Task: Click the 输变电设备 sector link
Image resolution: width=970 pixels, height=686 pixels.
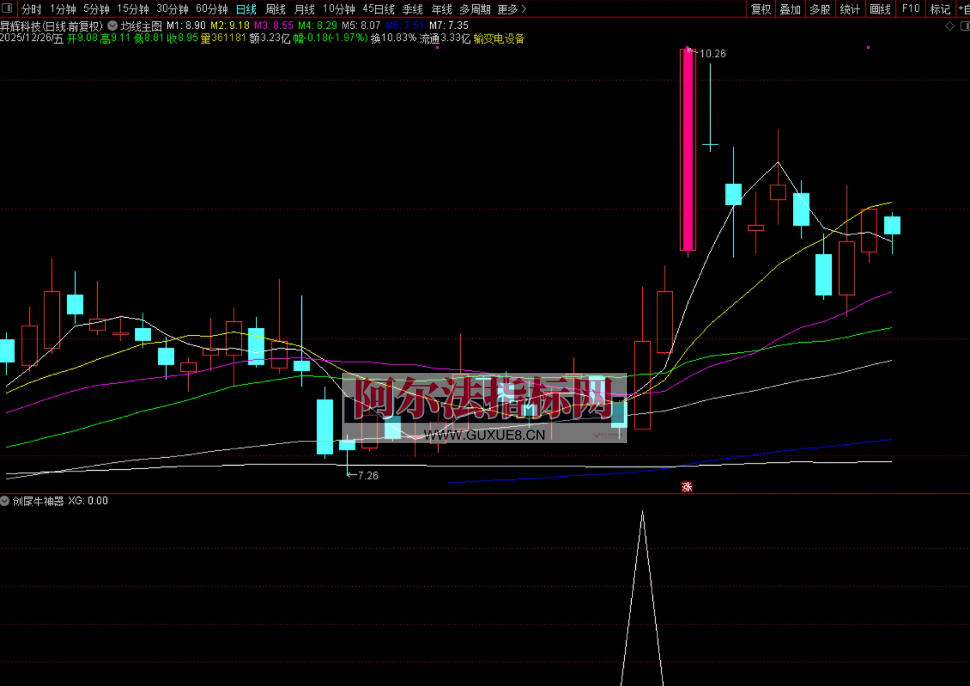Action: [500, 39]
